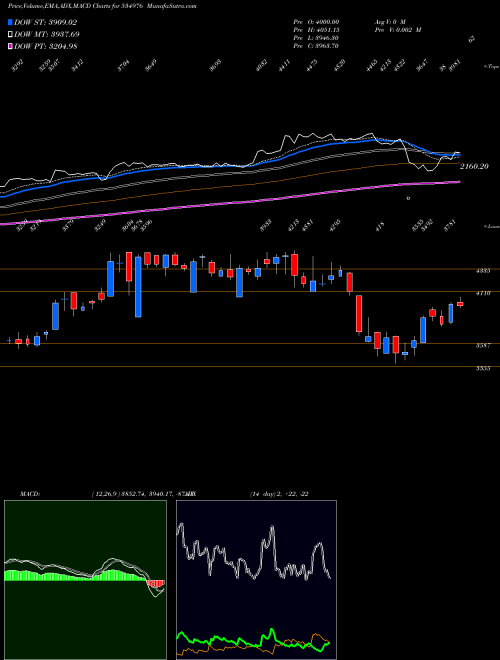Click the MACD panel title label
The height and width of the screenshot is (660, 500).
click(29, 494)
